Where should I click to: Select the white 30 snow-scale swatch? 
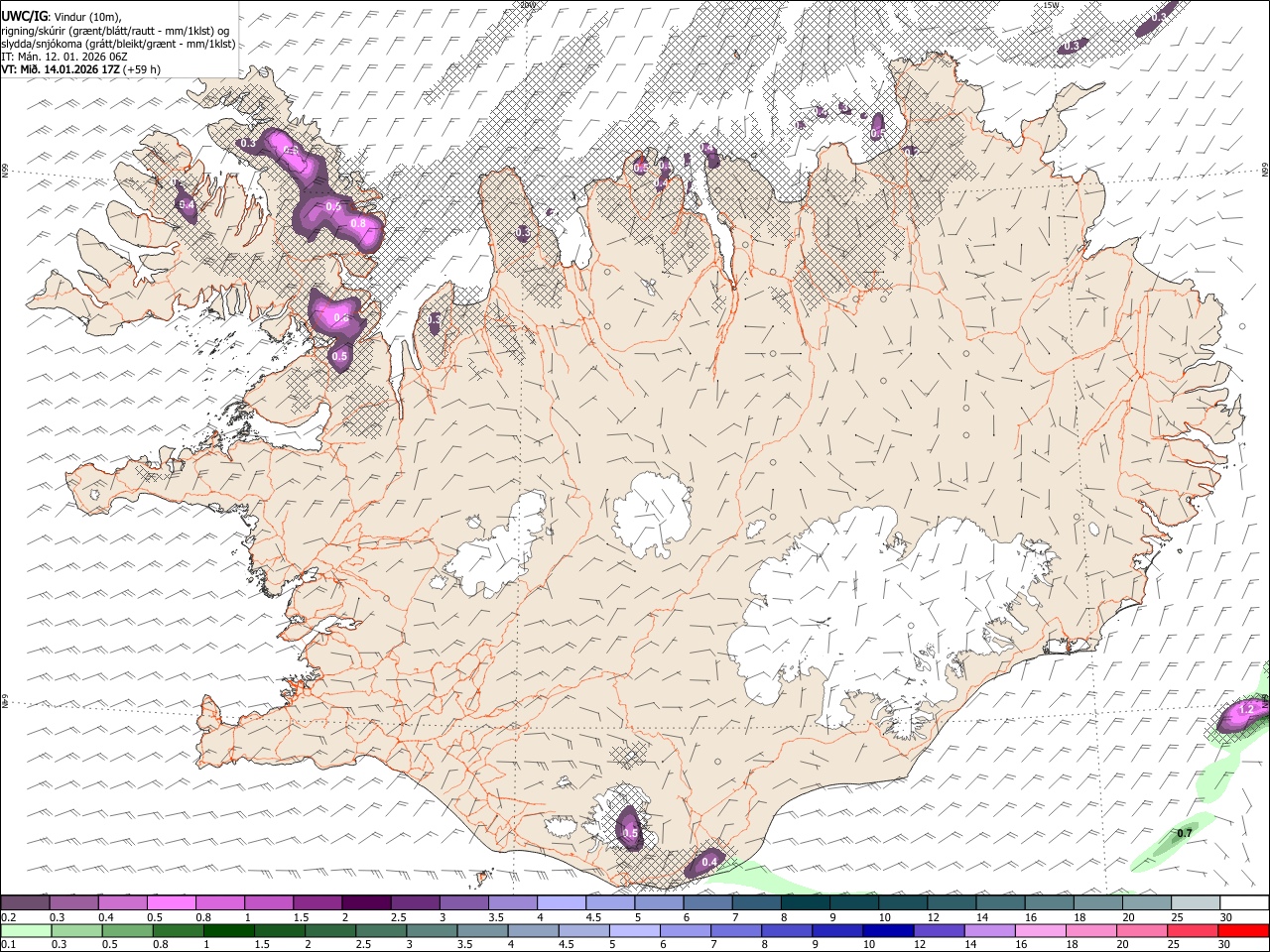pos(1244,902)
